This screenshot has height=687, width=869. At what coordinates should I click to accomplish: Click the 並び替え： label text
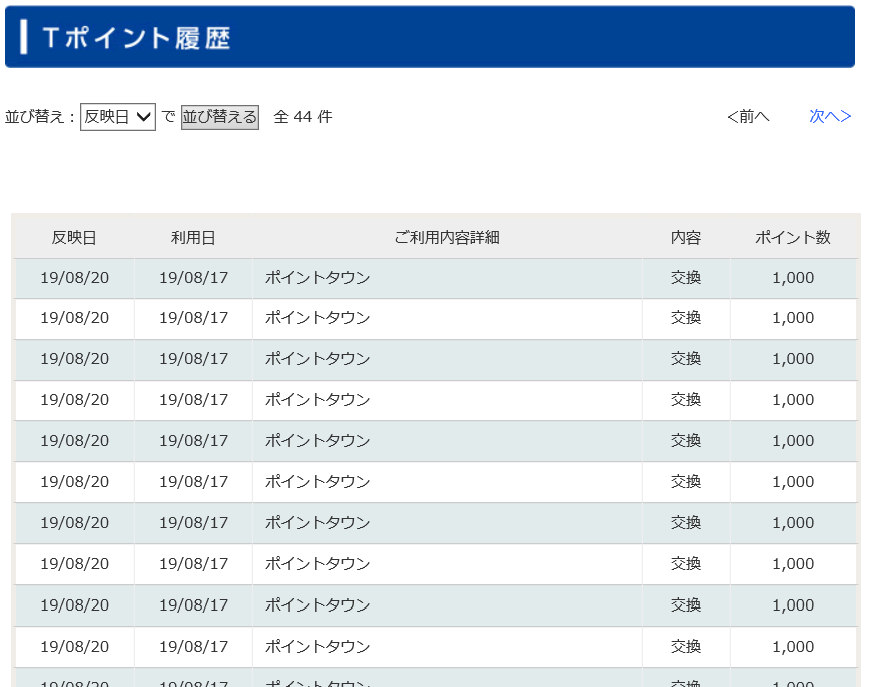point(40,117)
